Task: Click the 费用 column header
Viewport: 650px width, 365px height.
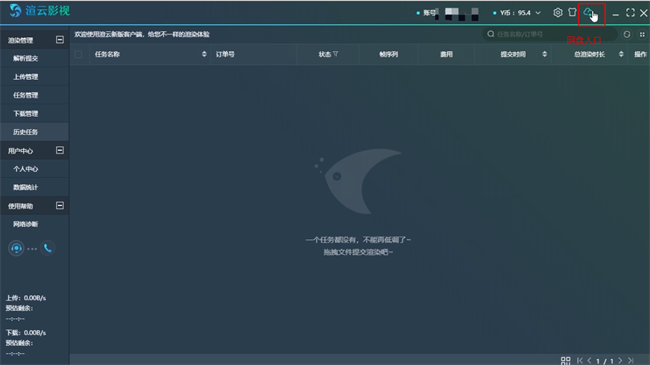Action: coord(446,54)
